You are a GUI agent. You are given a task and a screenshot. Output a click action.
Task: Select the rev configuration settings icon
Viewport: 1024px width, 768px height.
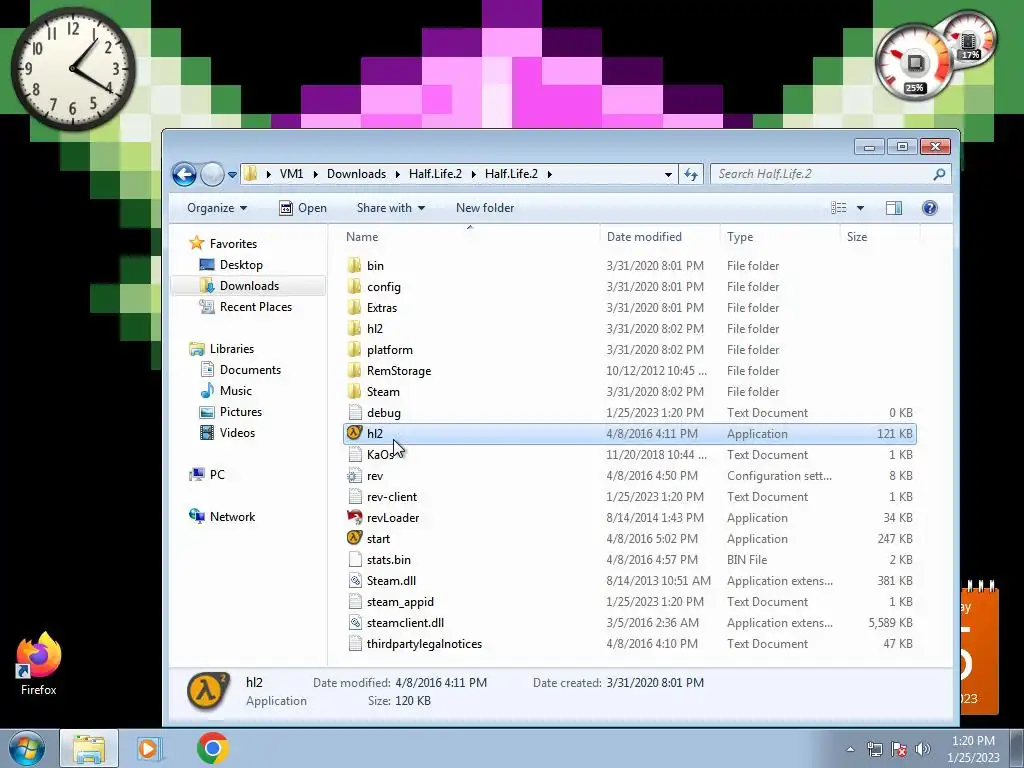click(x=355, y=475)
